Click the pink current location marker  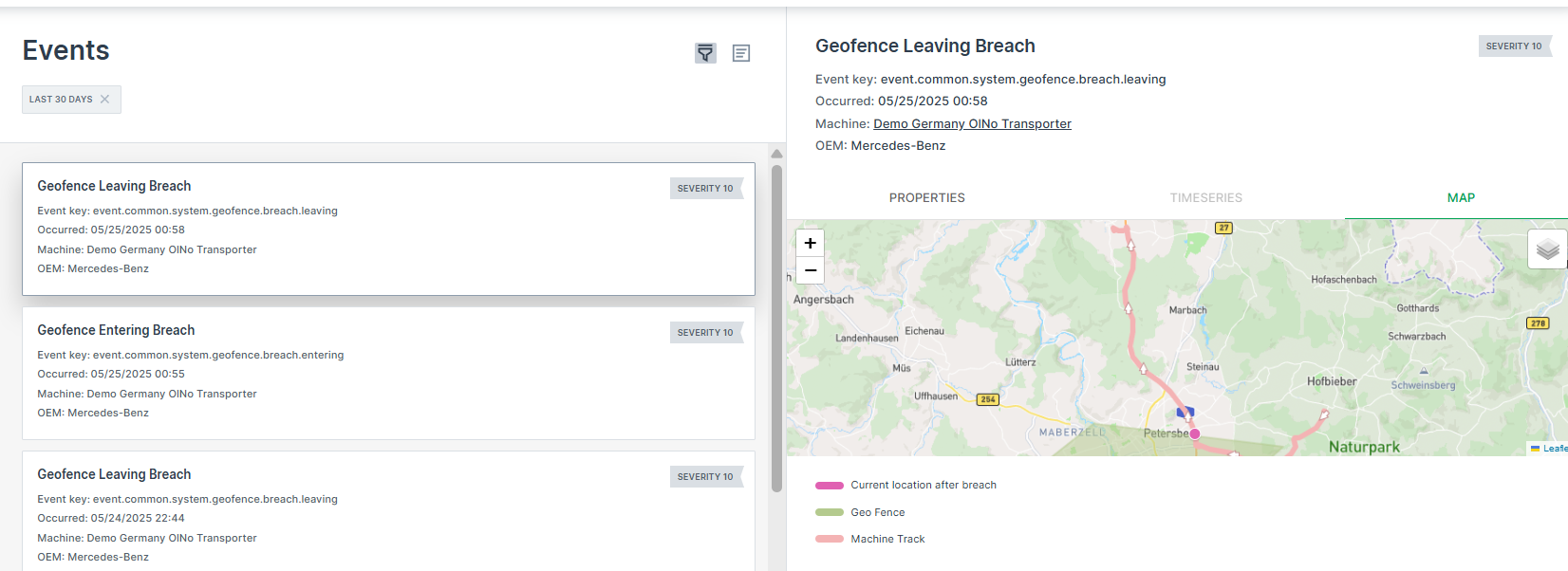[1195, 433]
